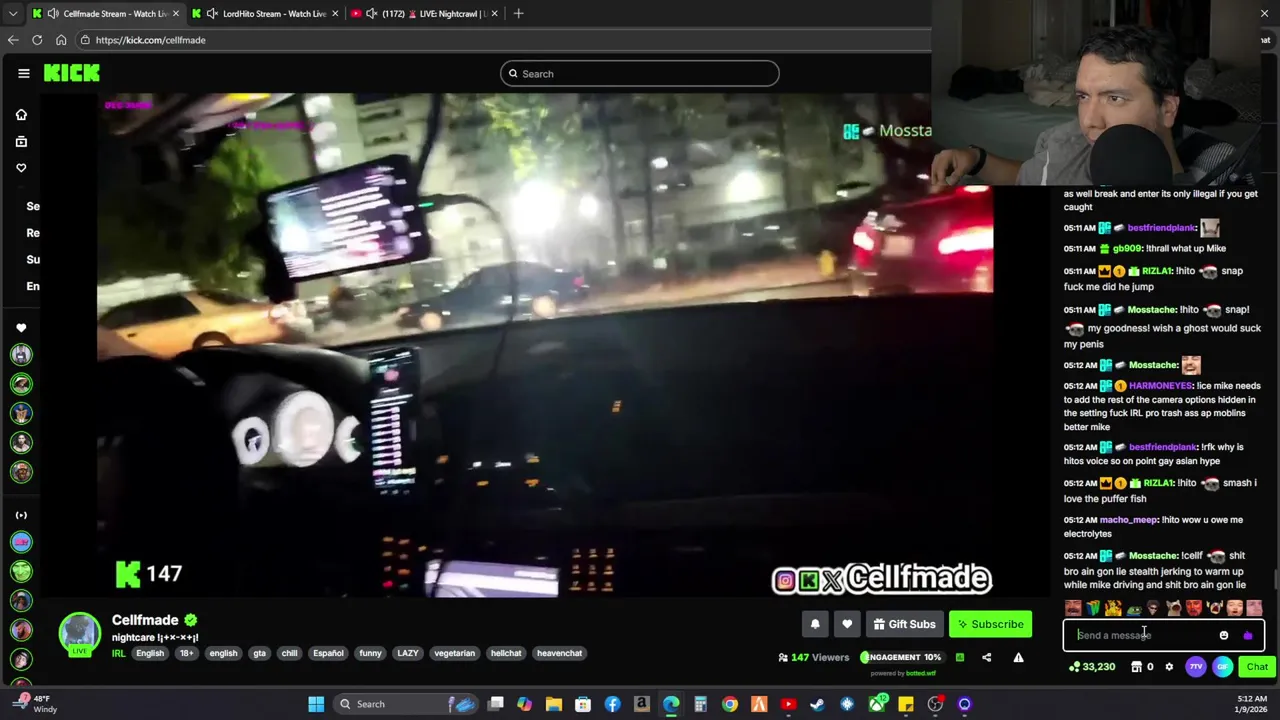This screenshot has width=1280, height=720.
Task: Open the Cellfmade channel avatar
Action: pos(79,634)
